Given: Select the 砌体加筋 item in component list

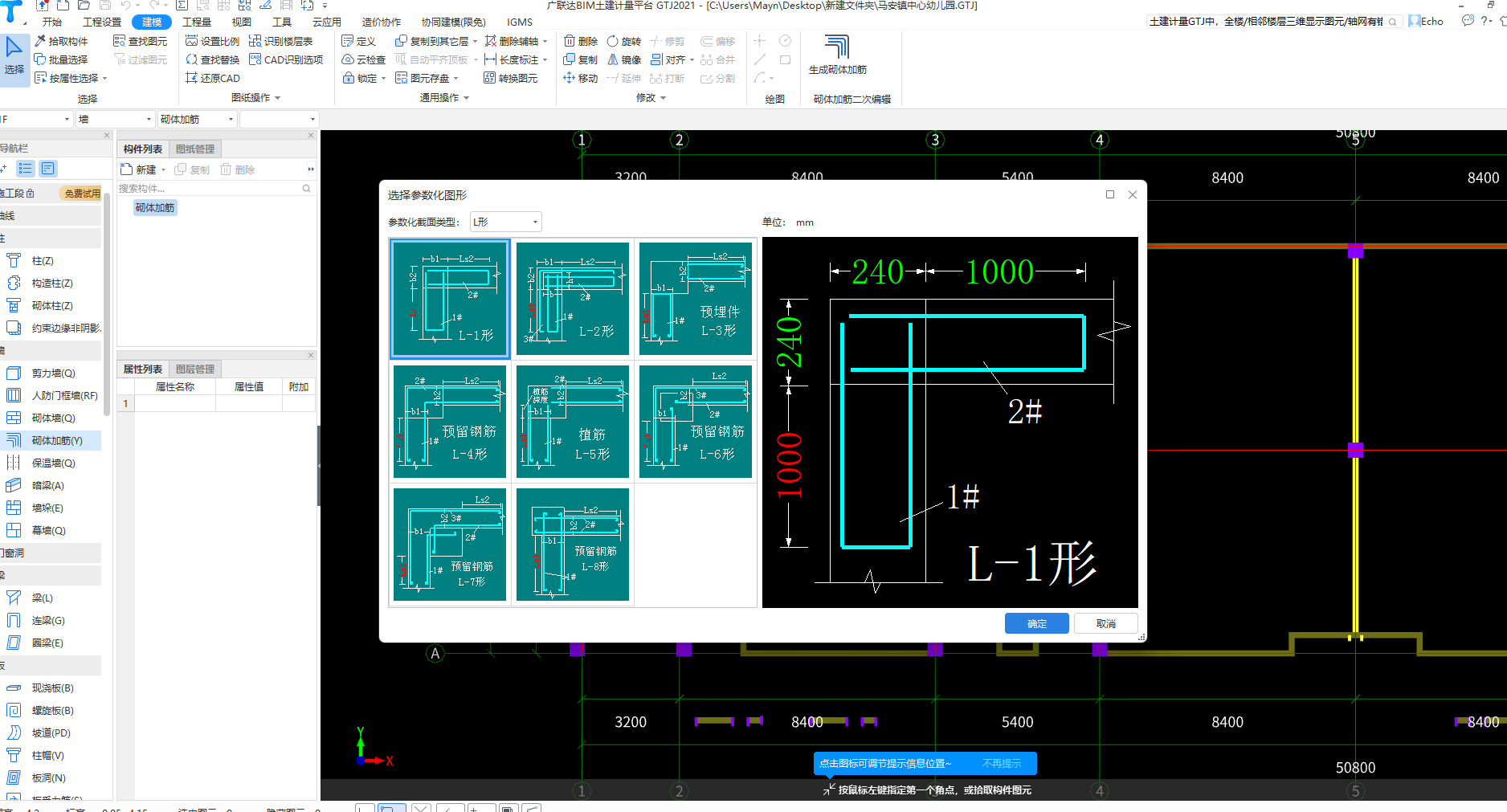Looking at the screenshot, I should 155,207.
